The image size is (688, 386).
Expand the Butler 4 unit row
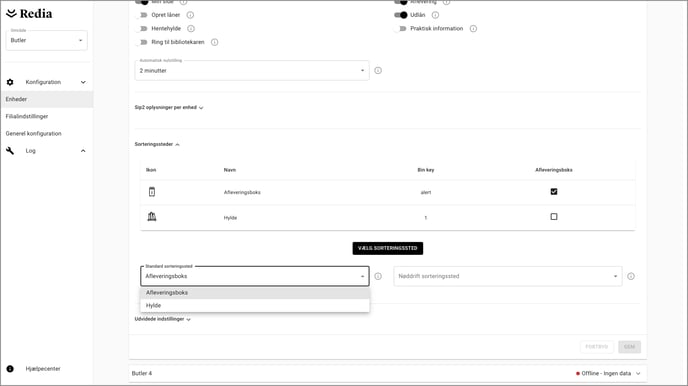[638, 373]
